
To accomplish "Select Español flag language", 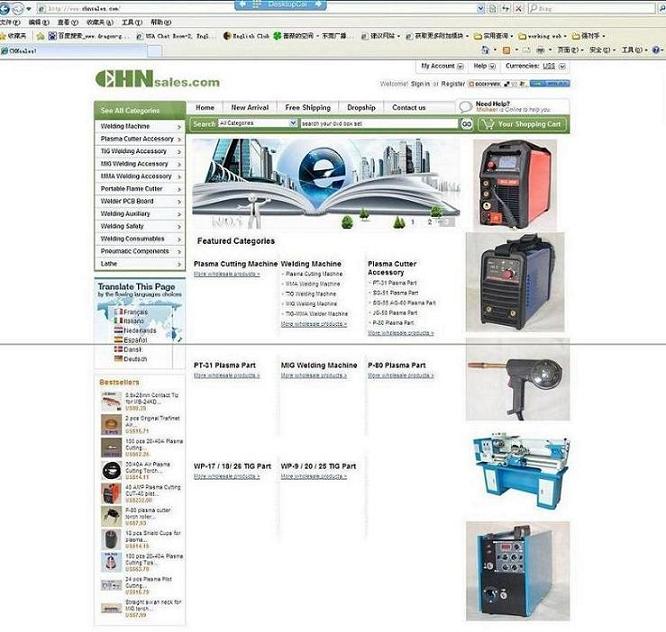I will [x=131, y=340].
